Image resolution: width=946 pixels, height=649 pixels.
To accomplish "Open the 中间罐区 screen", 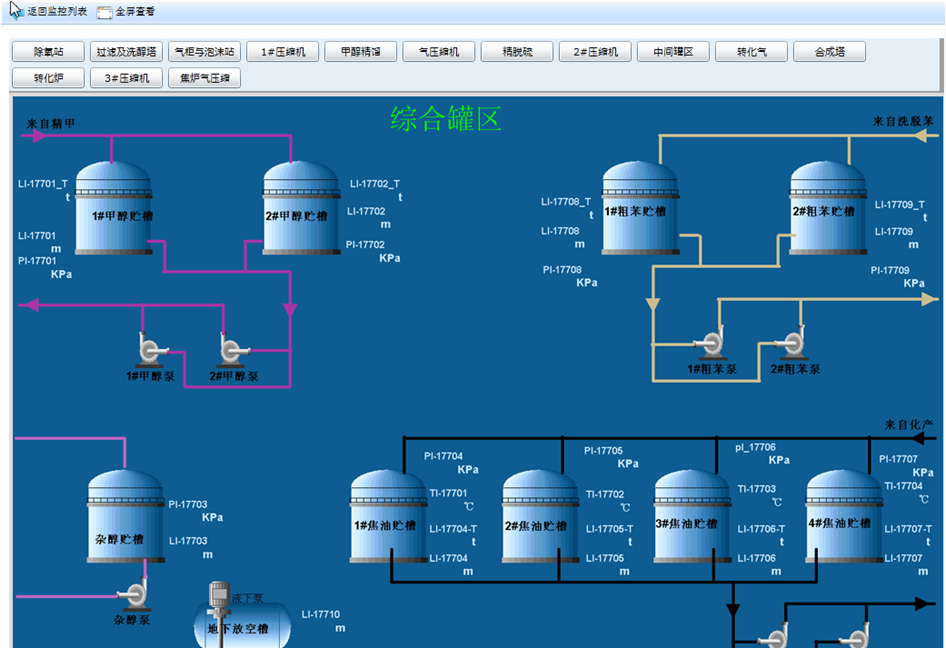I will (673, 52).
